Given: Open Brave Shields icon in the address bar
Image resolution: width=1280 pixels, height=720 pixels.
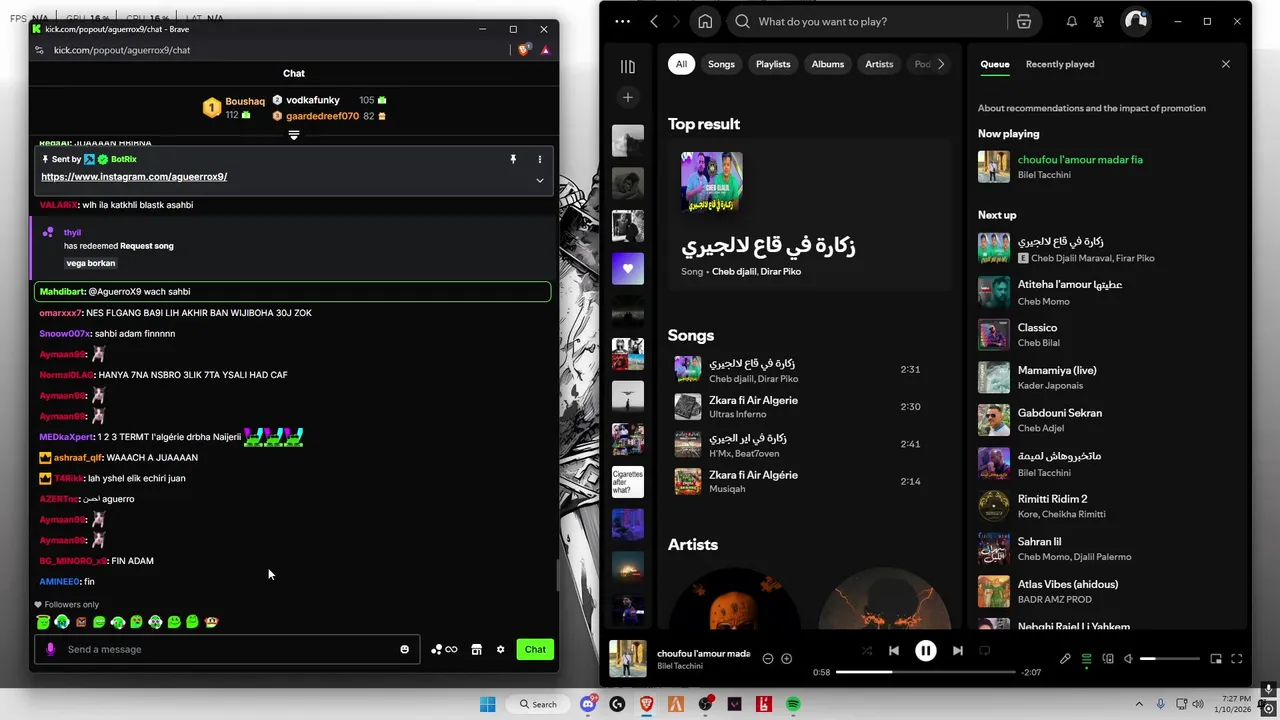Looking at the screenshot, I should coord(525,50).
